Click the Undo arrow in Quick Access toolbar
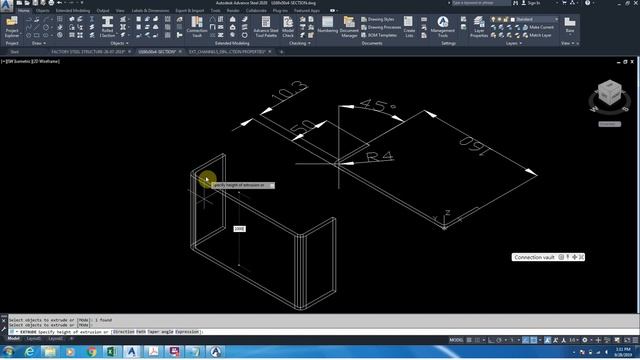The height and width of the screenshot is (360, 640). (x=60, y=3)
